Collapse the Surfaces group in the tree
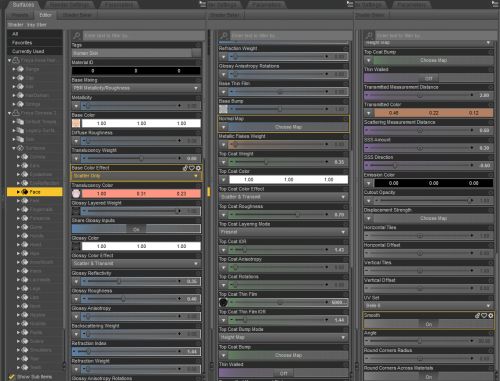The image size is (500, 381). (x=14, y=148)
